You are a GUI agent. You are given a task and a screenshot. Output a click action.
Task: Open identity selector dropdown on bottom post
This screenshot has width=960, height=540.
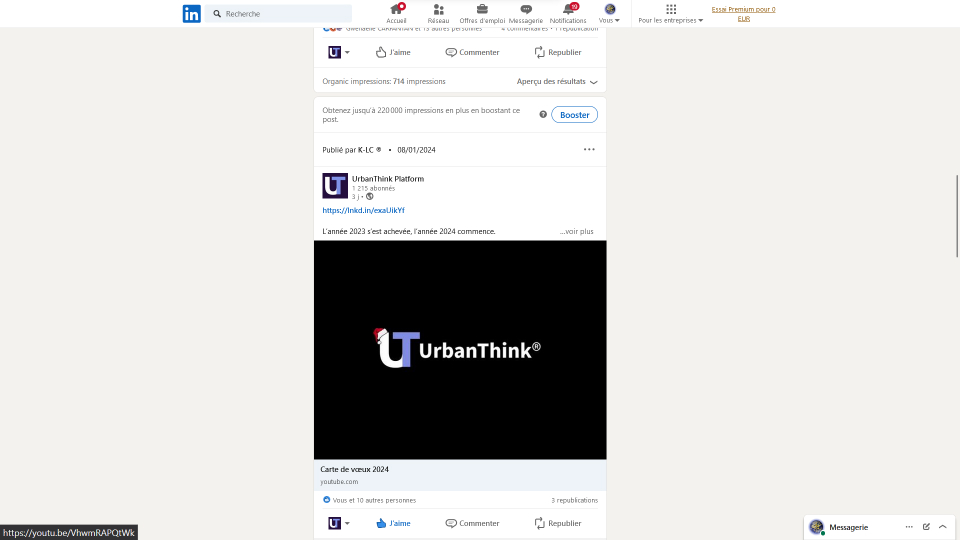pos(339,523)
